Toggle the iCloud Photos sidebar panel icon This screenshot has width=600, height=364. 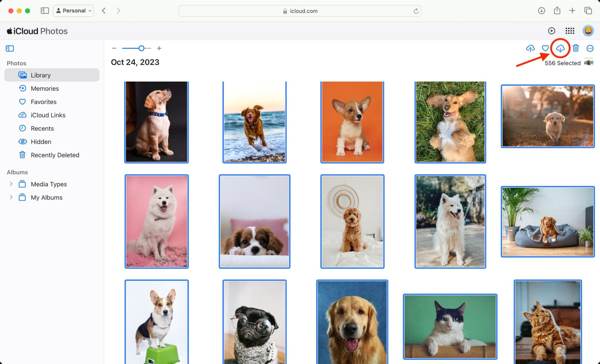[x=10, y=48]
